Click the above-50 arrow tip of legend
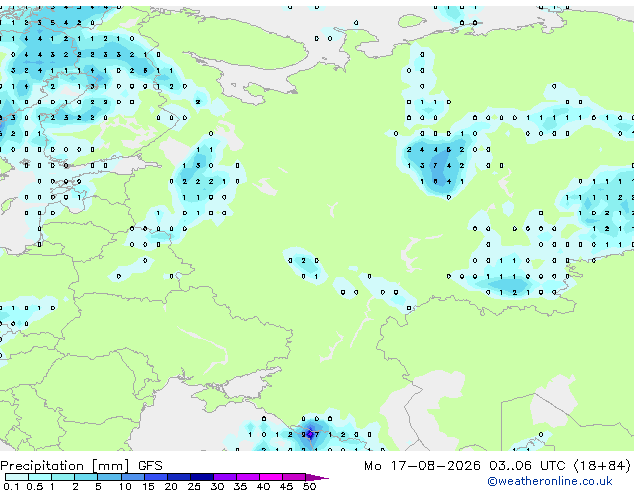The width and height of the screenshot is (634, 490). pyautogui.click(x=317, y=477)
